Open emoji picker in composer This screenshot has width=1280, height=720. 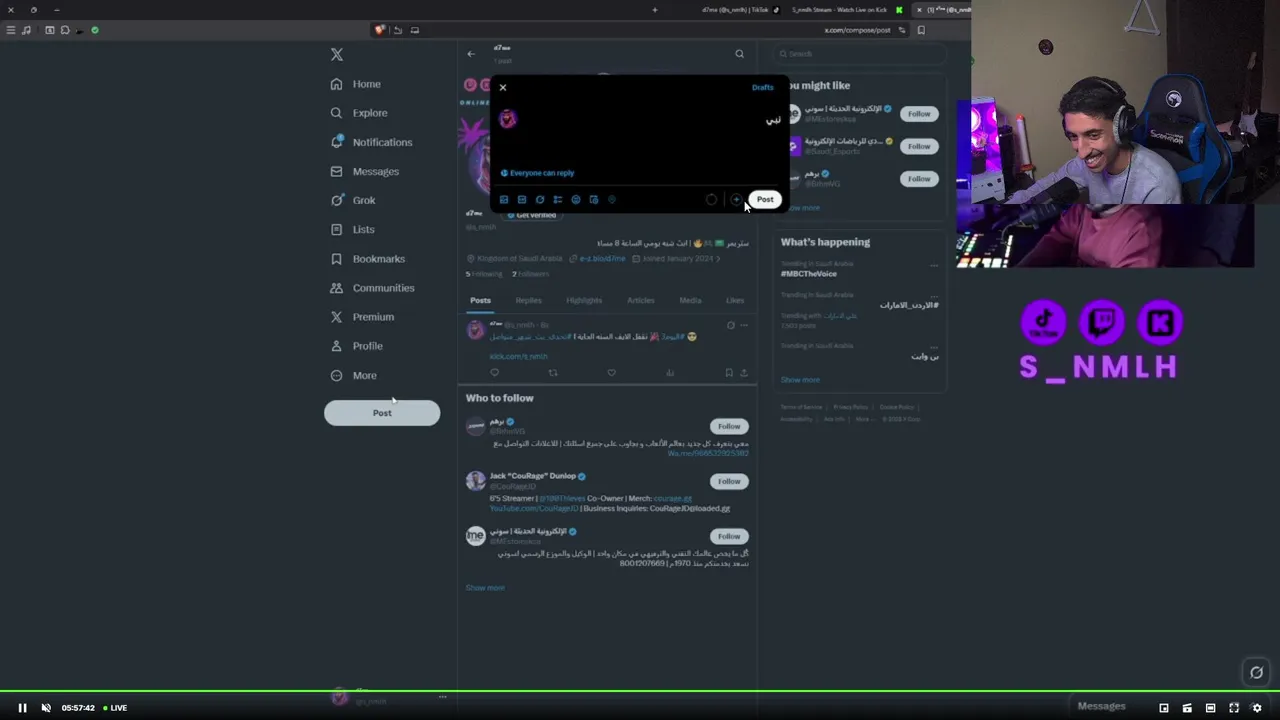[576, 200]
